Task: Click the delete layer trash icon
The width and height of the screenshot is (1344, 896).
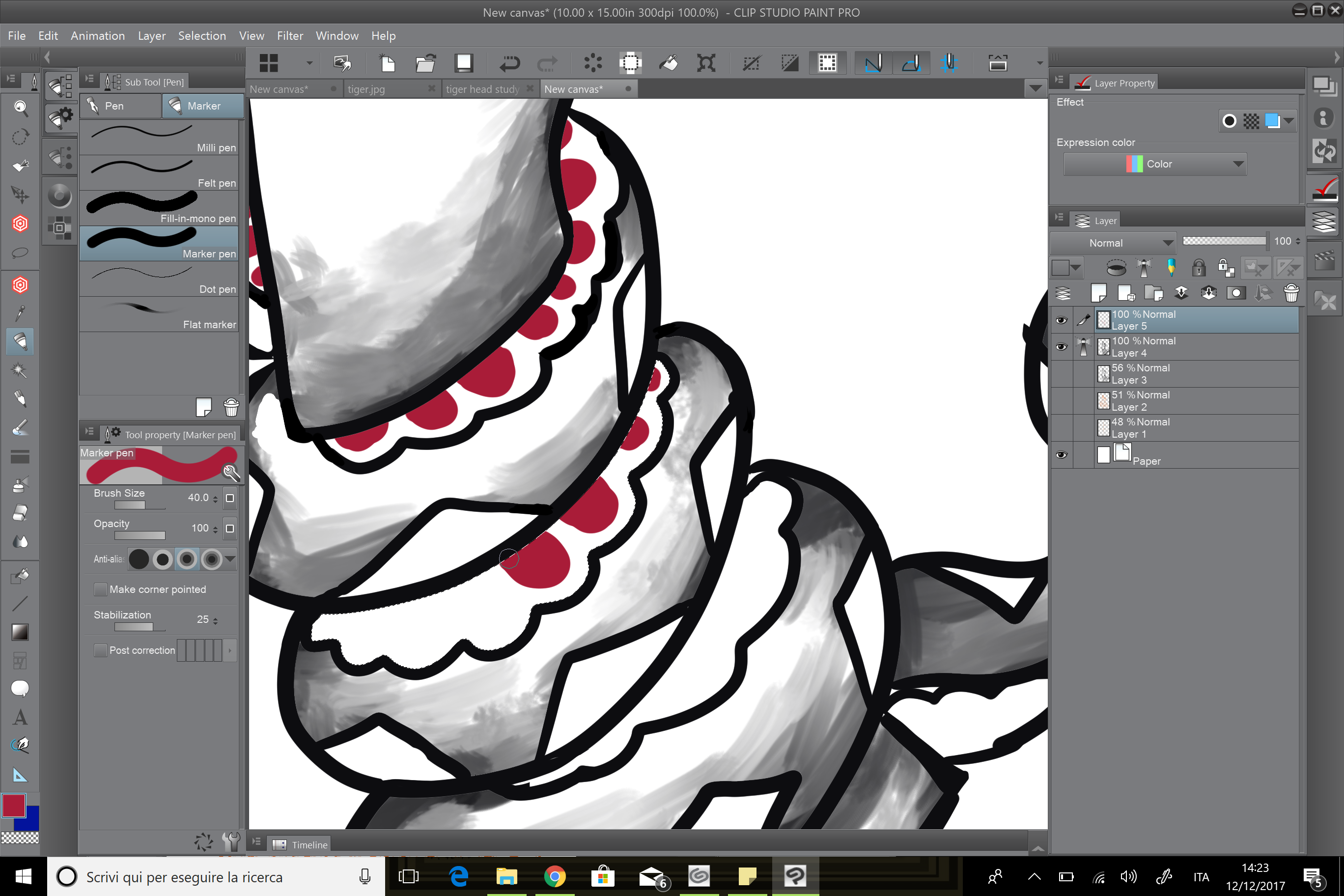Action: [x=1291, y=293]
